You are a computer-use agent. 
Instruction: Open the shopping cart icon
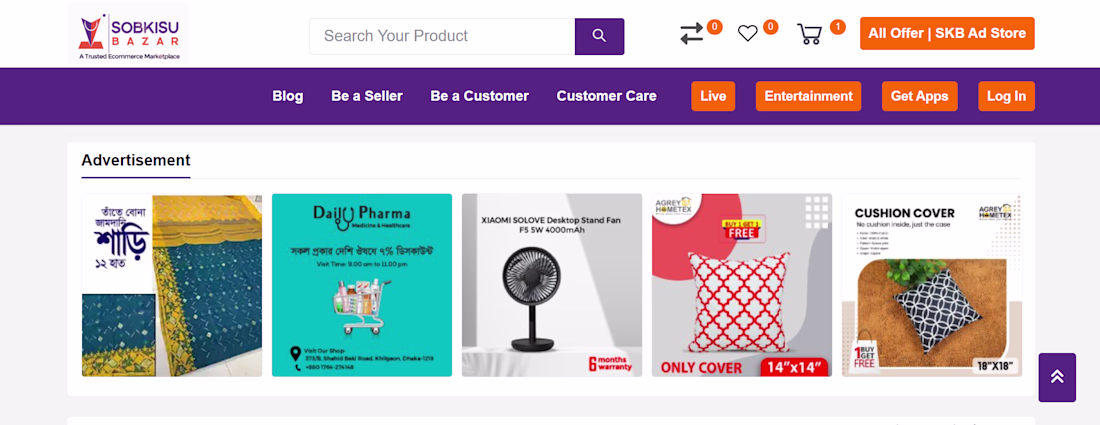tap(809, 34)
